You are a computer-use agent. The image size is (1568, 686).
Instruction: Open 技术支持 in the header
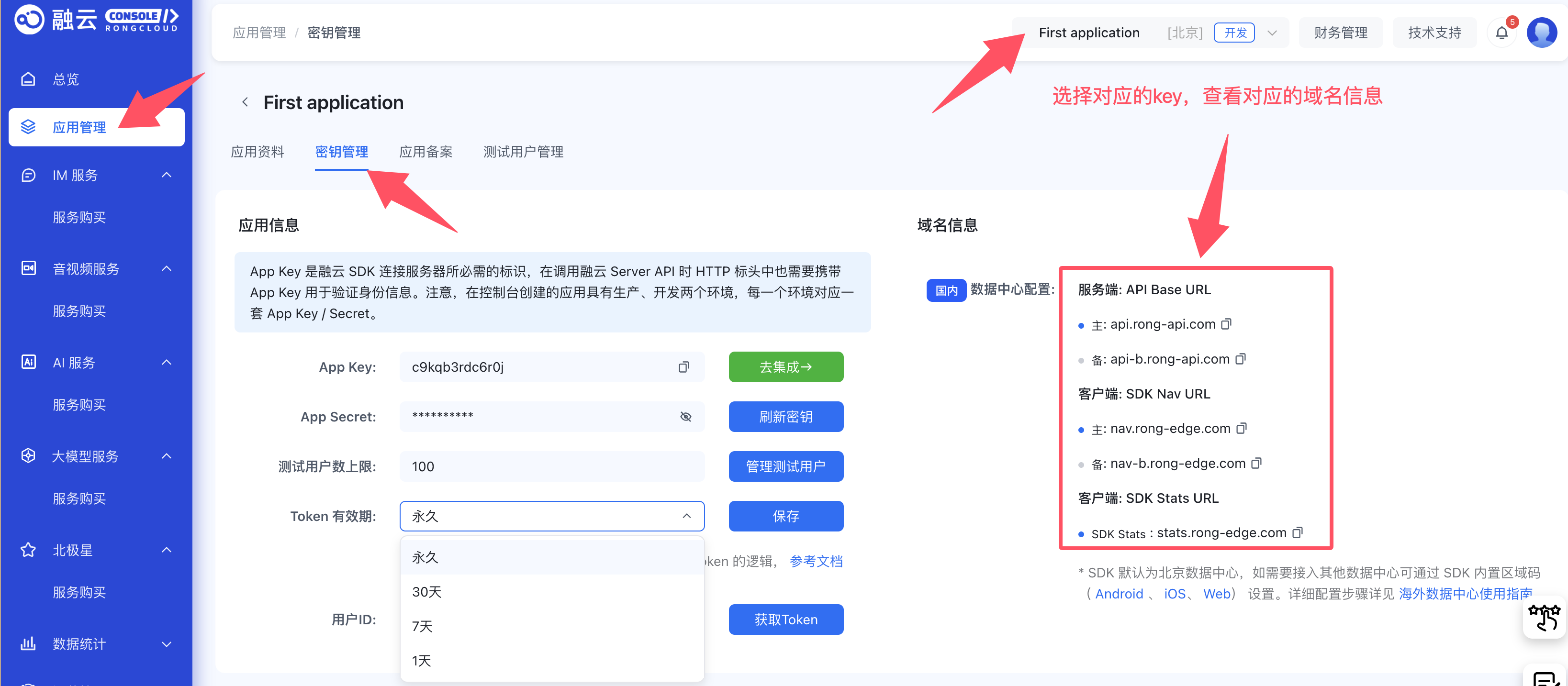pos(1434,33)
